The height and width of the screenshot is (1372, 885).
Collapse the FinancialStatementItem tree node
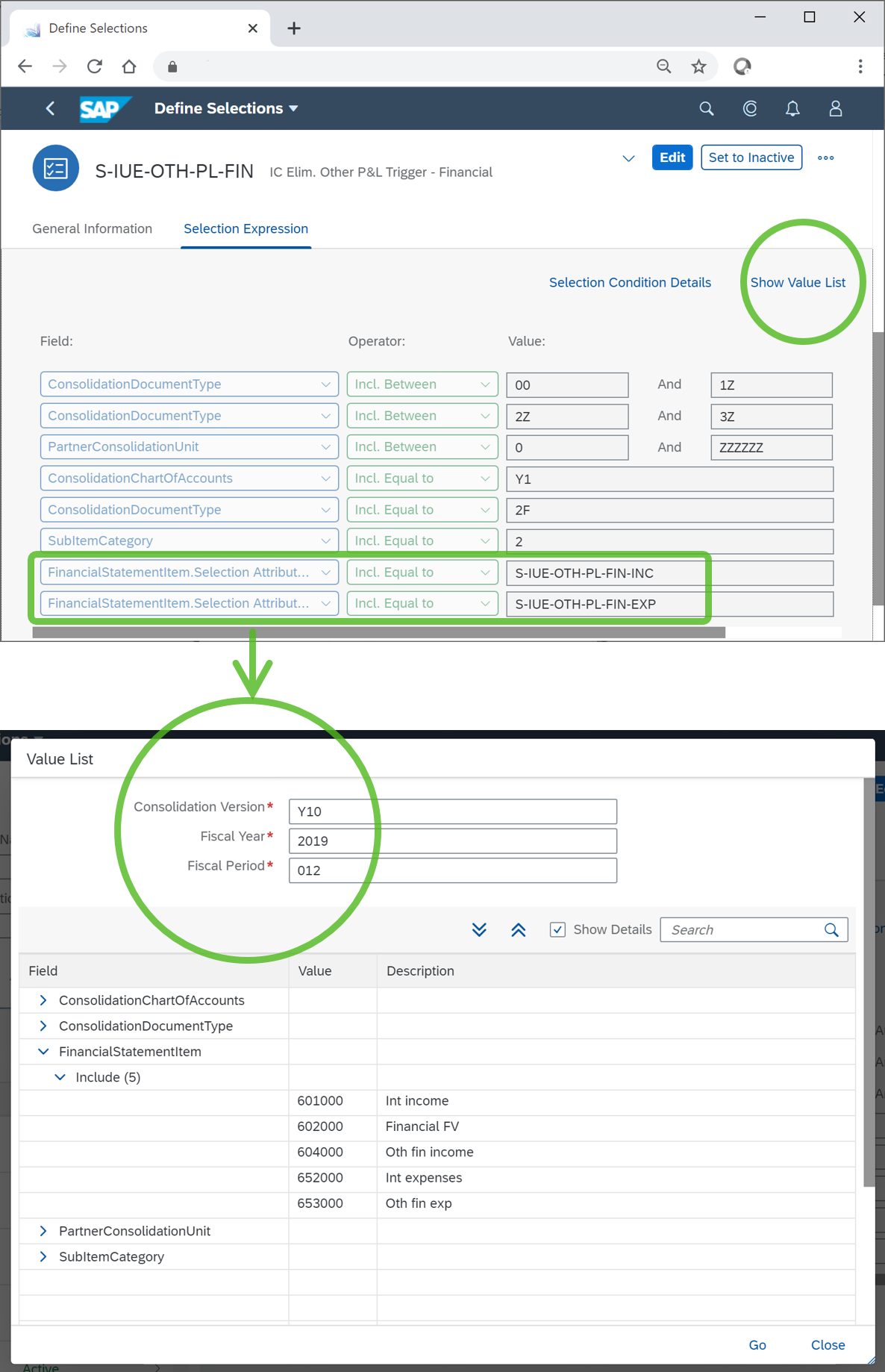tap(43, 1052)
